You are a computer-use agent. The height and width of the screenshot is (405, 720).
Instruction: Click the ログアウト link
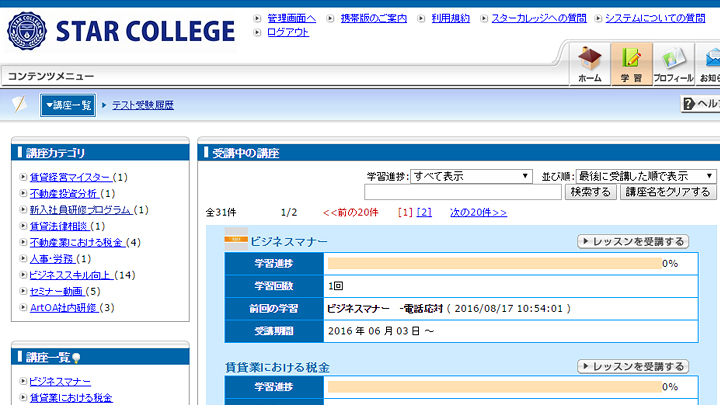pyautogui.click(x=288, y=32)
